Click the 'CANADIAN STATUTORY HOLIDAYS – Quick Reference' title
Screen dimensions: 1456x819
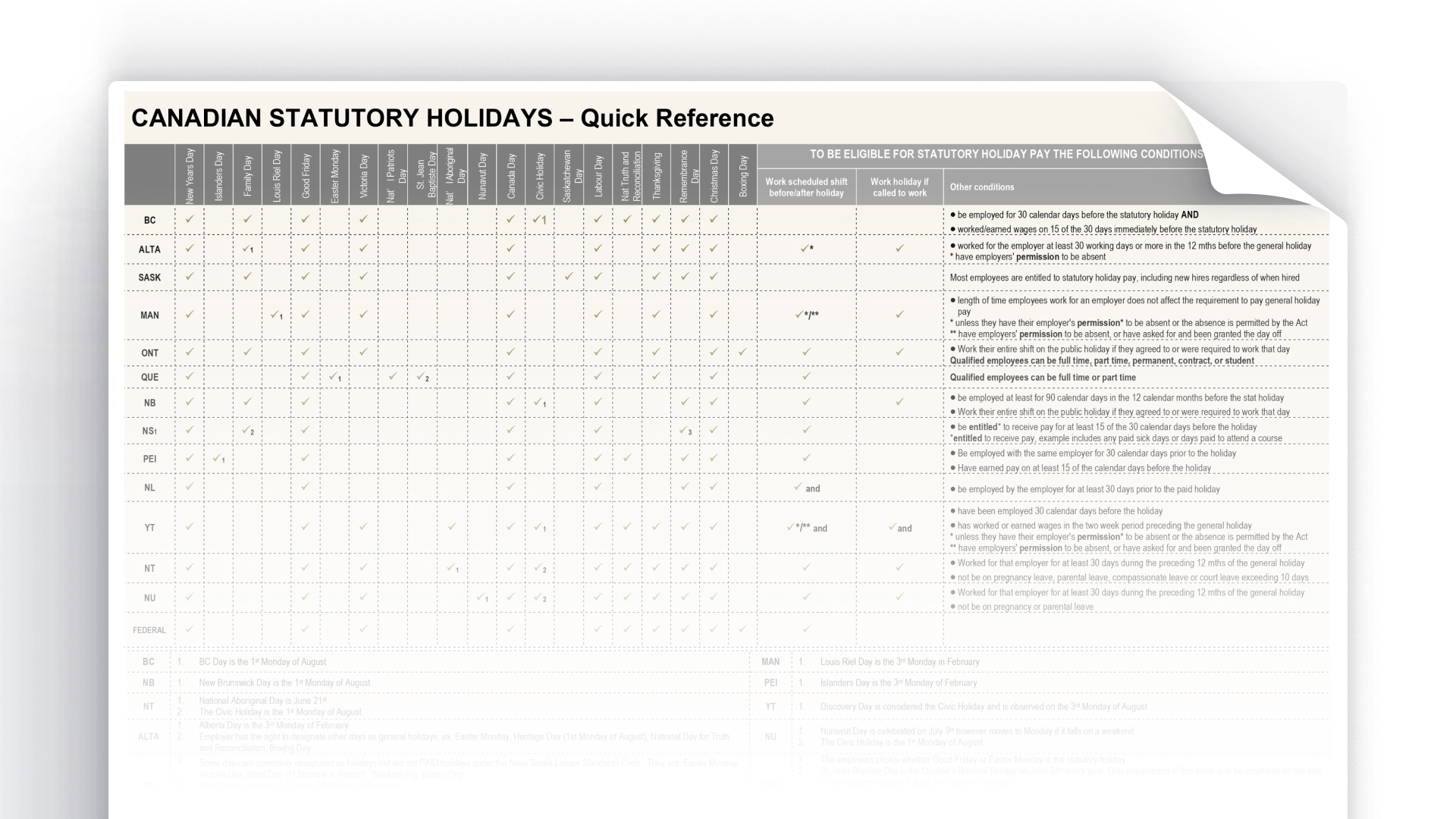(x=453, y=118)
